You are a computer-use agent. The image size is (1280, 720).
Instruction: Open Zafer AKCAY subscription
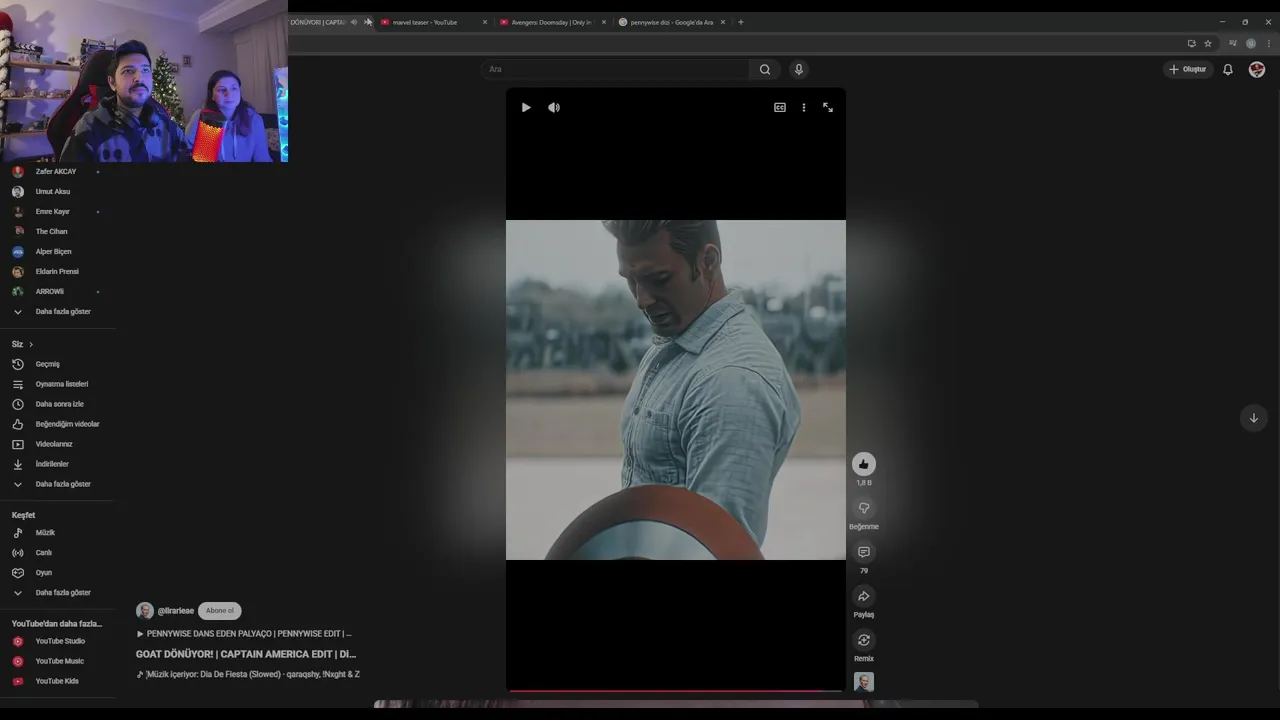(58, 171)
